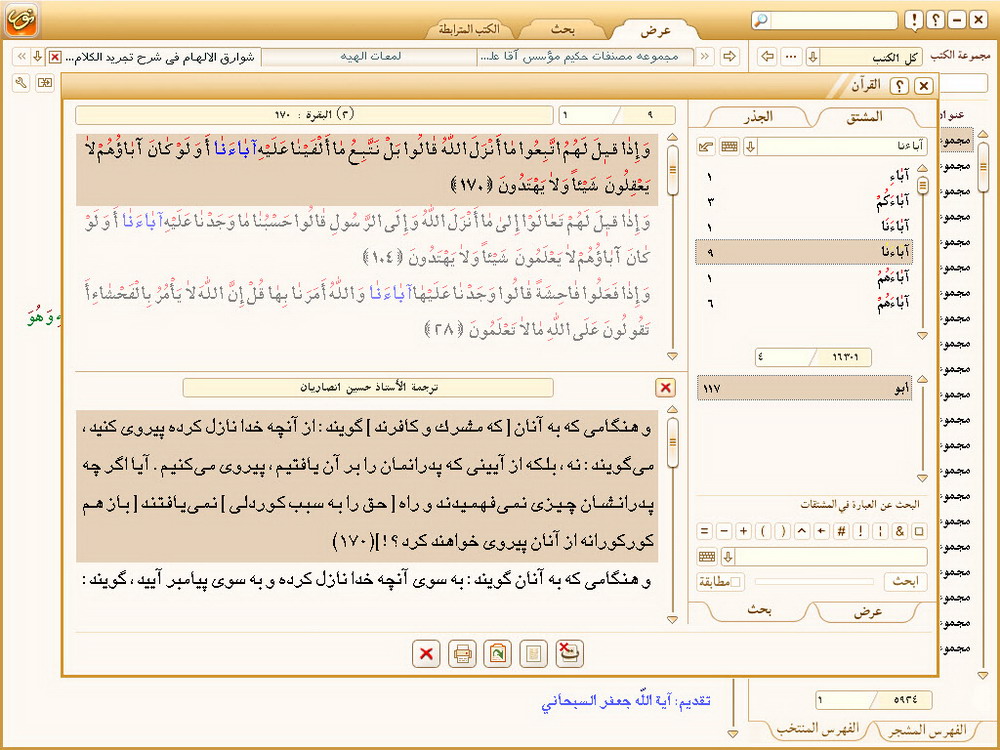The width and height of the screenshot is (1000, 750).
Task: Switch to the الجذر tab
Action: 754,117
